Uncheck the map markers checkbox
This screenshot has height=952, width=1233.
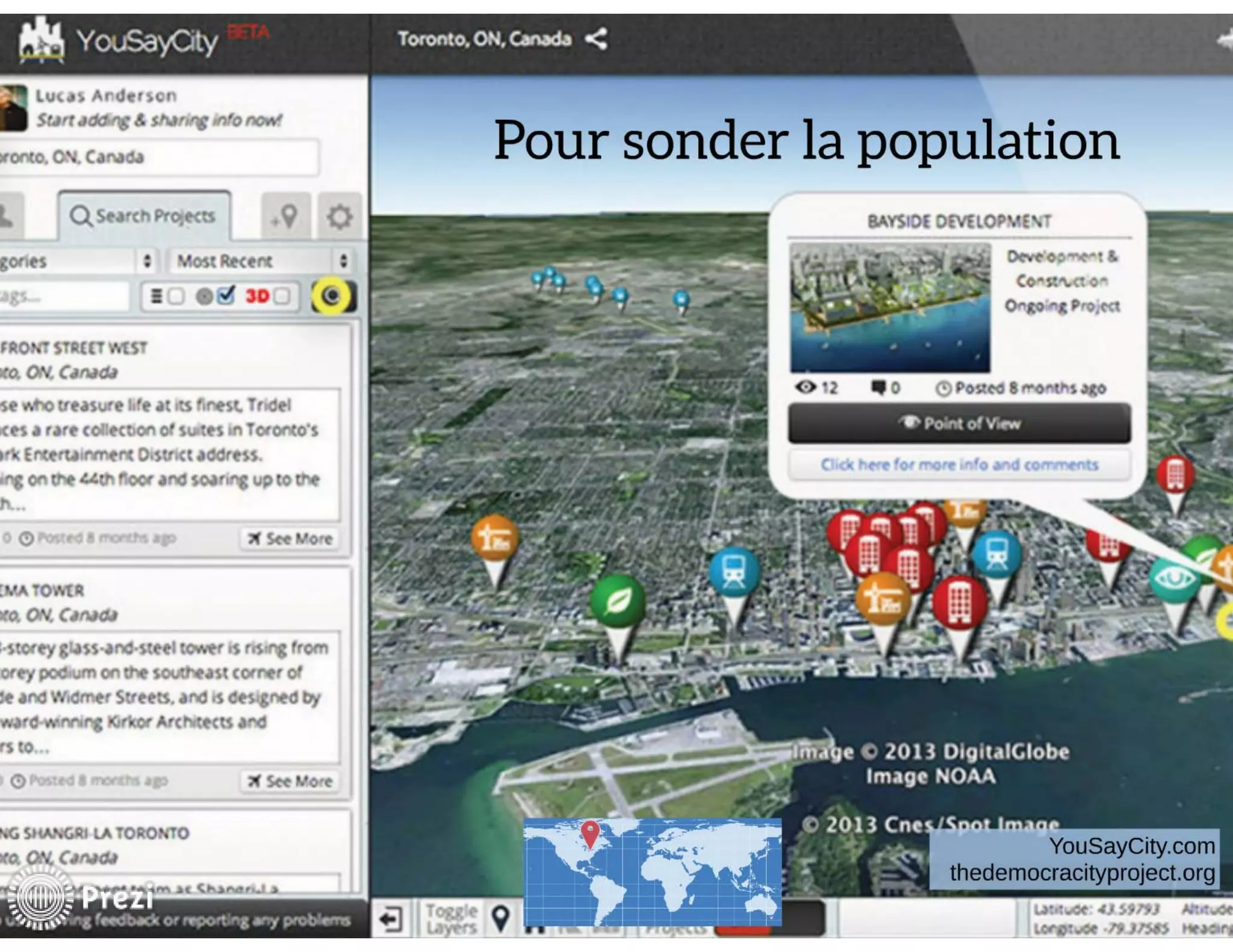[x=226, y=295]
